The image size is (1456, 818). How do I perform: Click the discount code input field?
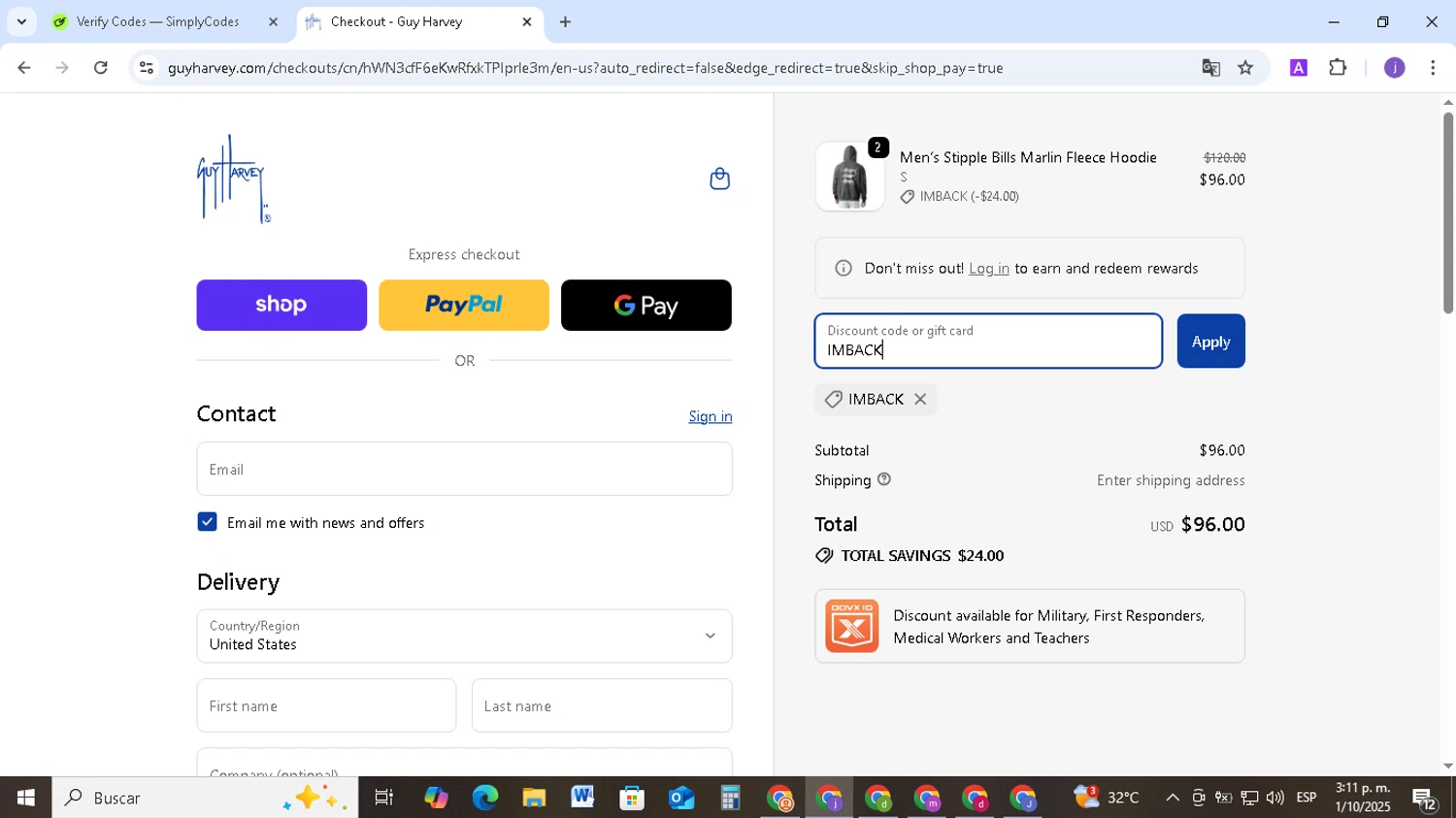(x=988, y=341)
